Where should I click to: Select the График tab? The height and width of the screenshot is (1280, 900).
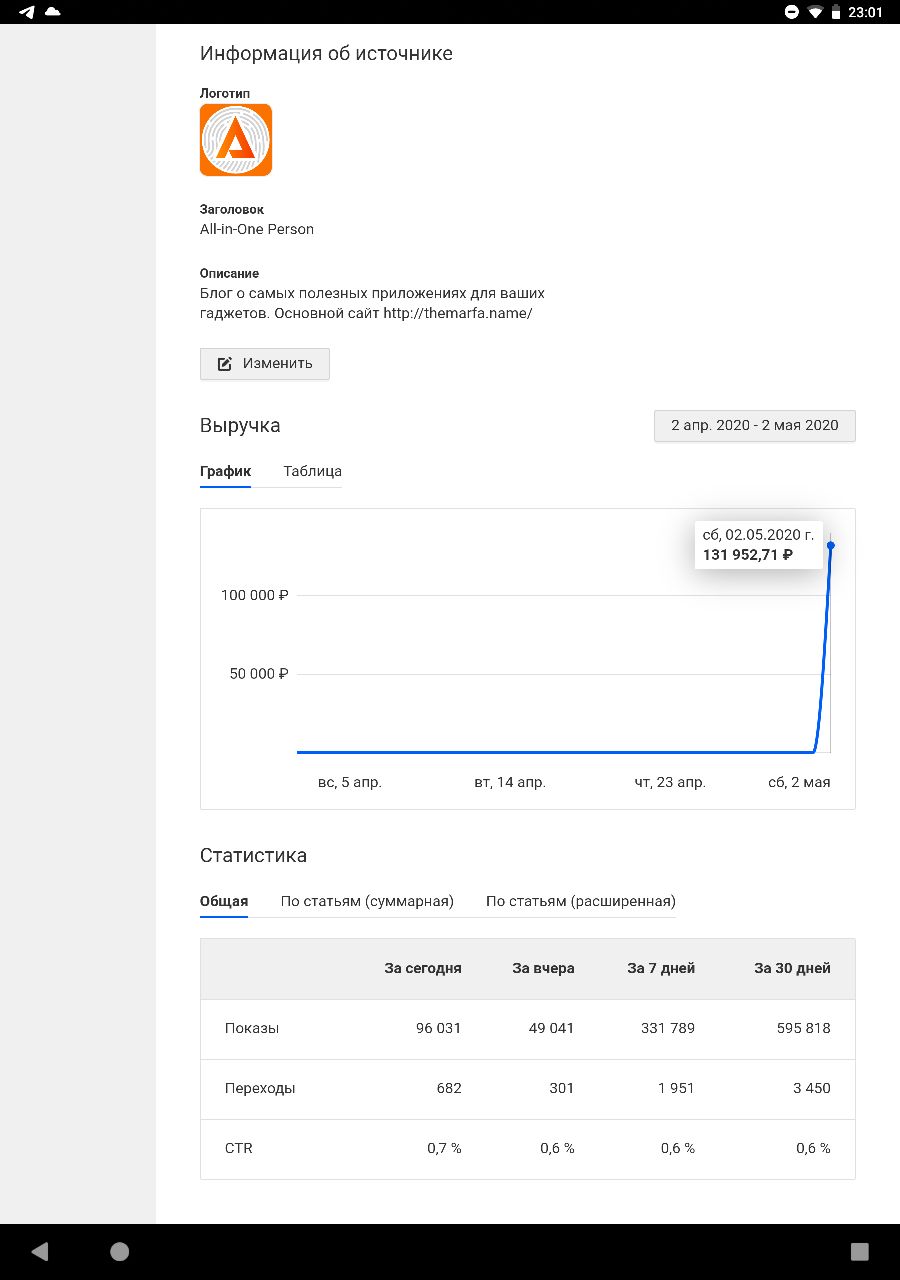coord(225,471)
